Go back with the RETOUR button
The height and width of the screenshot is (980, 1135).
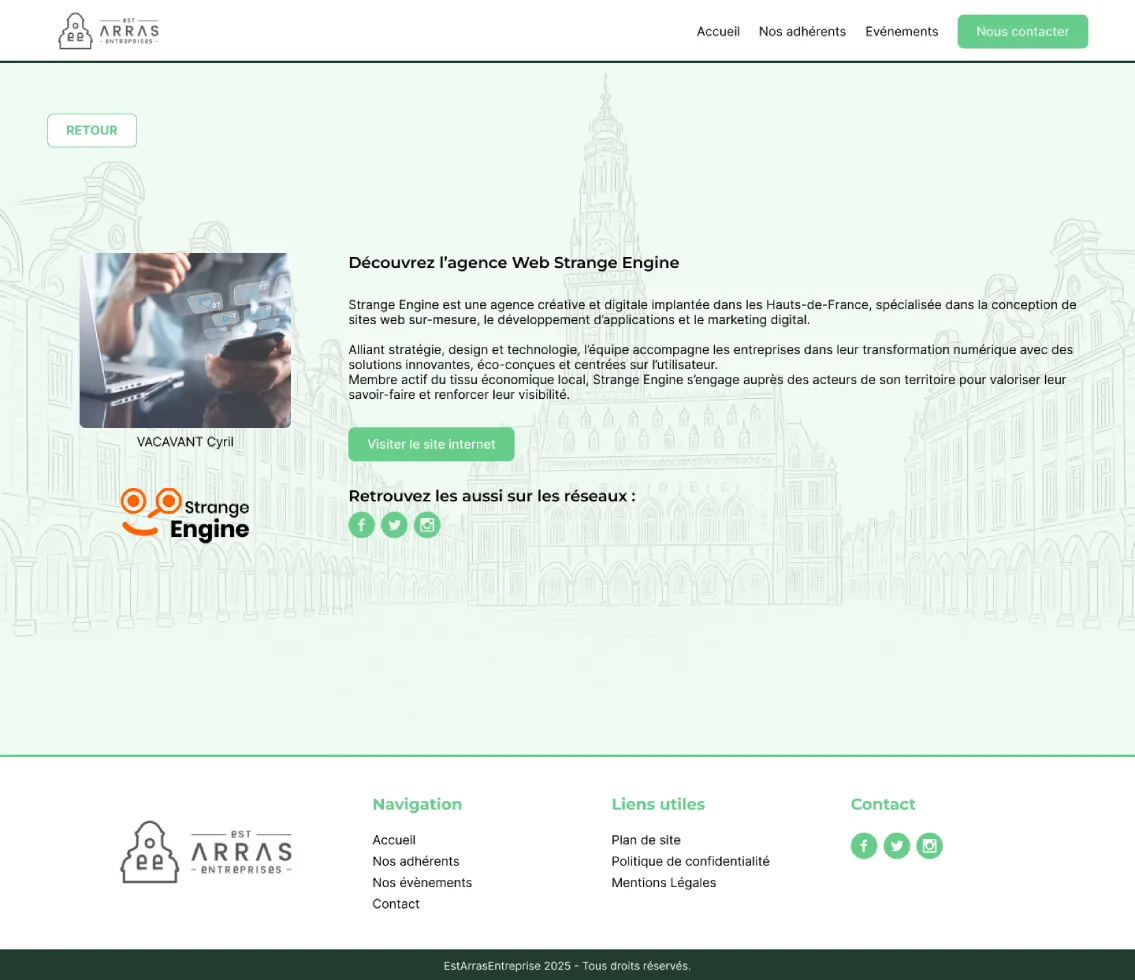pos(92,130)
